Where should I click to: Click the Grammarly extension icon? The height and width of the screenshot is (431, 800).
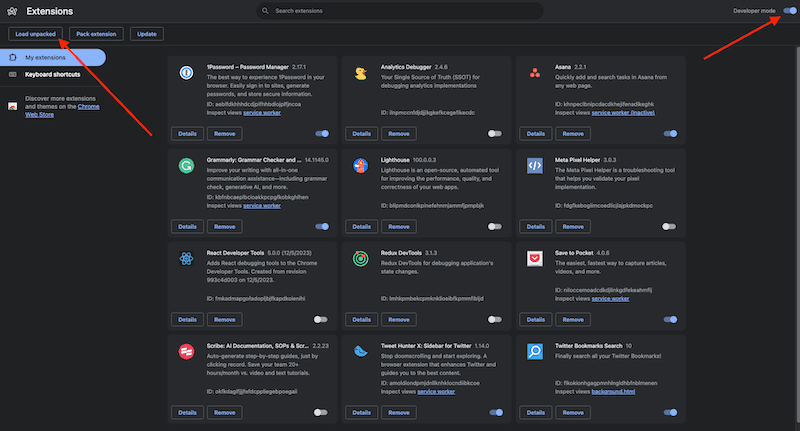[x=186, y=166]
